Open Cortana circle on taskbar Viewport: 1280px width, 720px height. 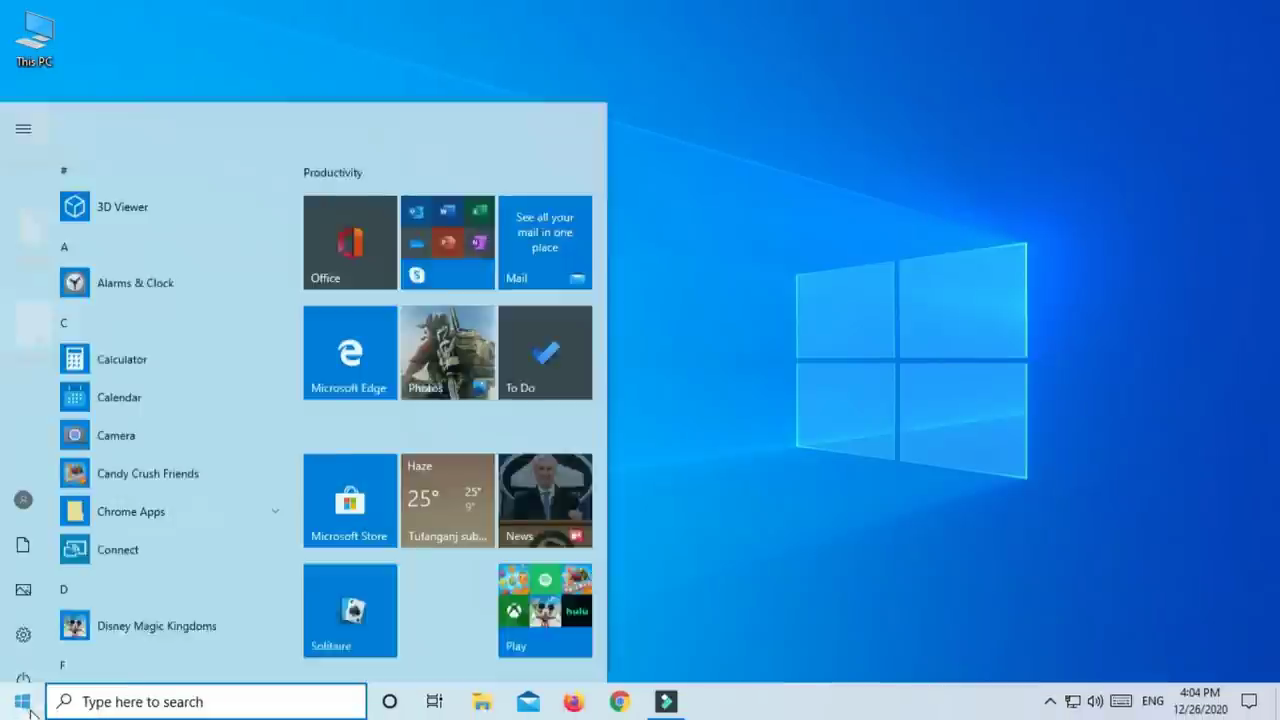389,702
